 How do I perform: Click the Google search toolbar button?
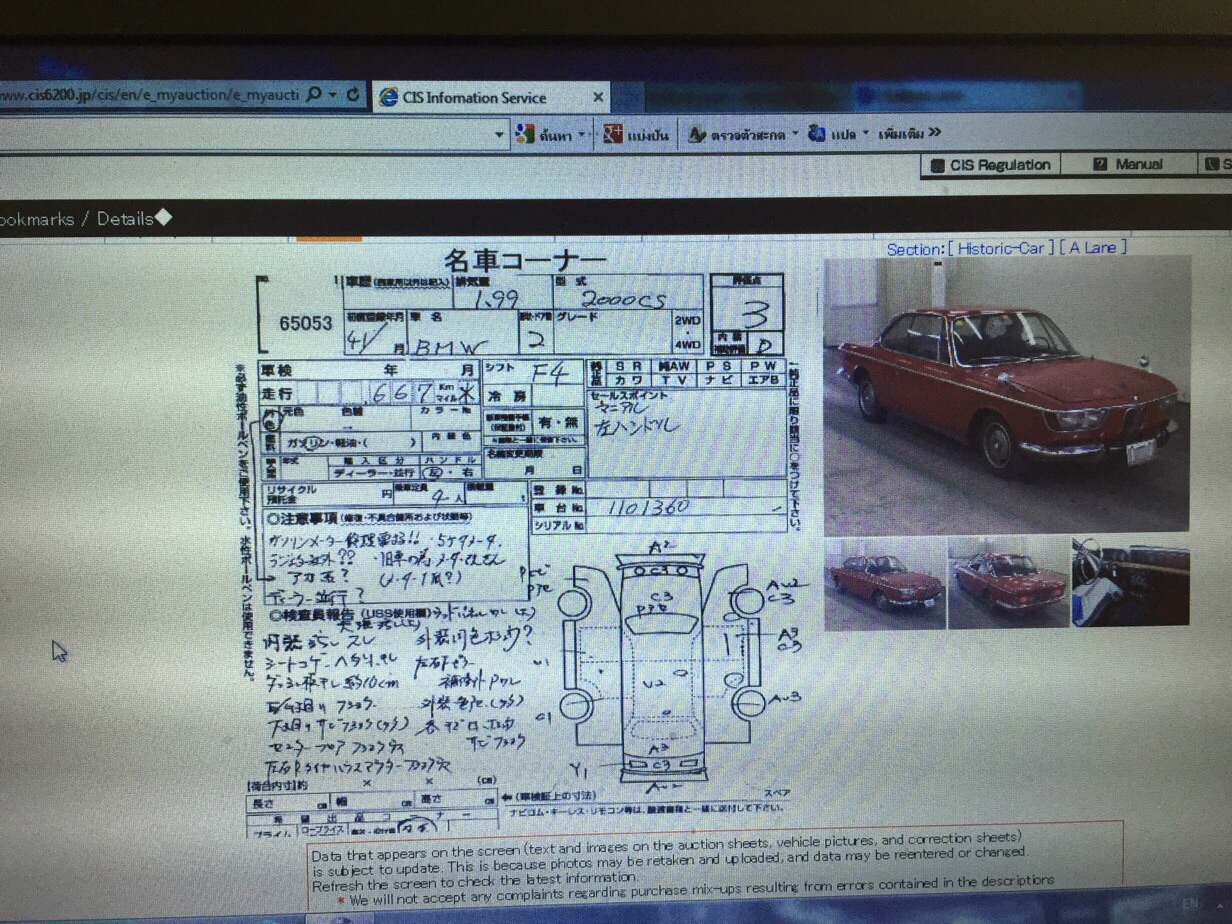coord(545,134)
